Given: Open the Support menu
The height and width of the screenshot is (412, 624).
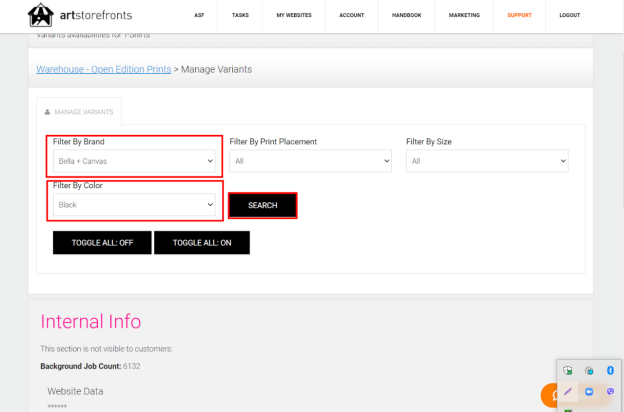Looking at the screenshot, I should coord(519,15).
